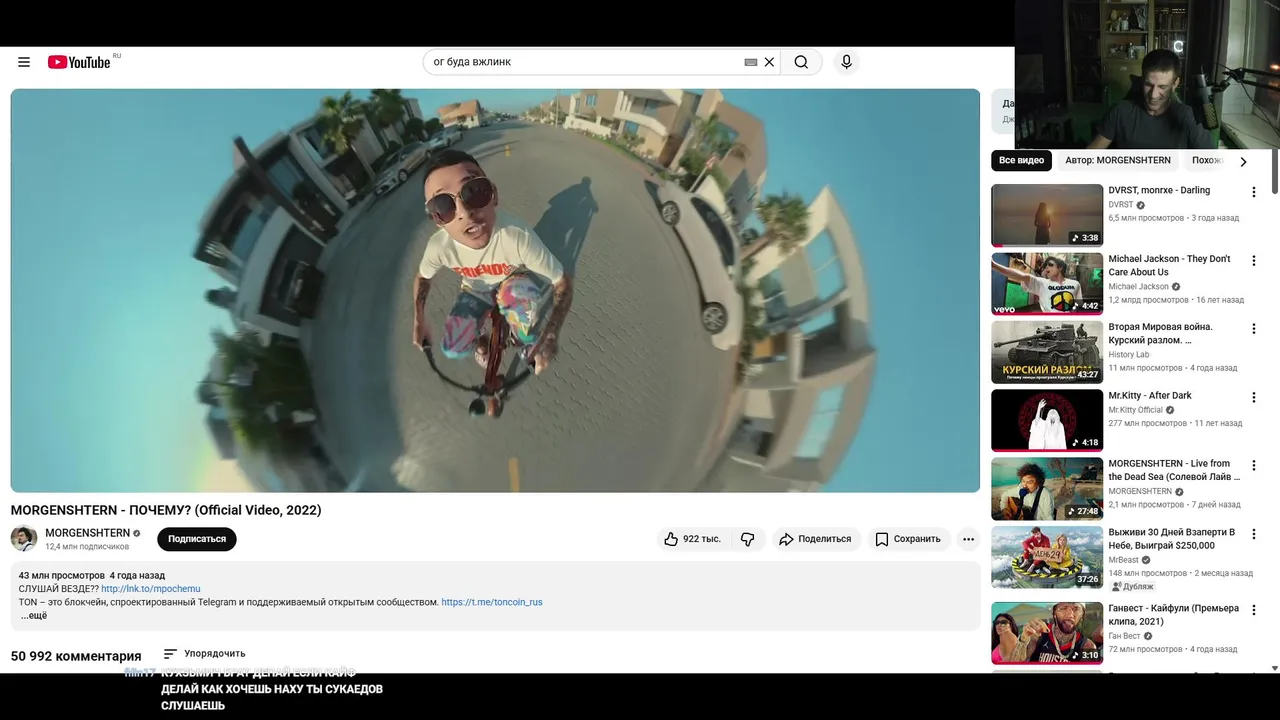
Task: Click the Поделиться share button
Action: [815, 539]
